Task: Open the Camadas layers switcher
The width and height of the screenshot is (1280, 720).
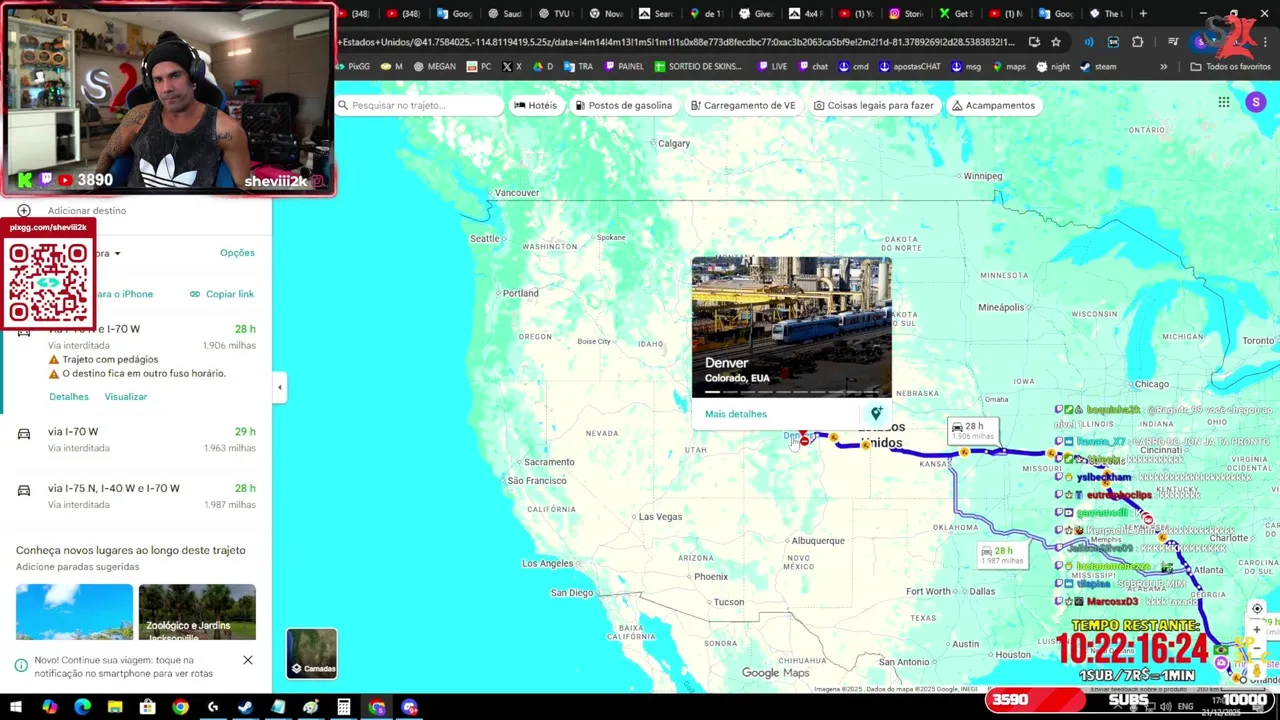Action: [x=312, y=653]
